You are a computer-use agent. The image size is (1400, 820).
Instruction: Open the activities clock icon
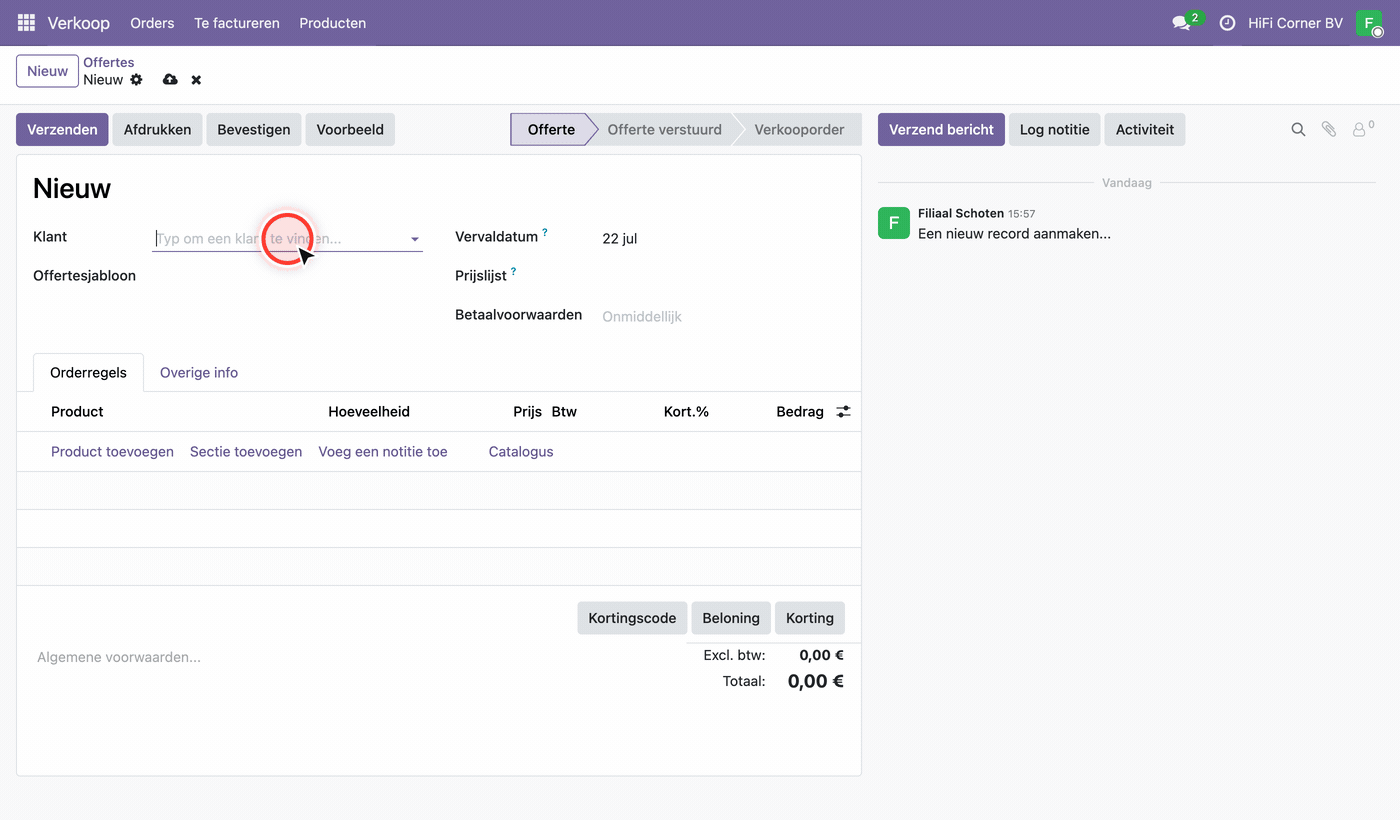pyautogui.click(x=1227, y=23)
